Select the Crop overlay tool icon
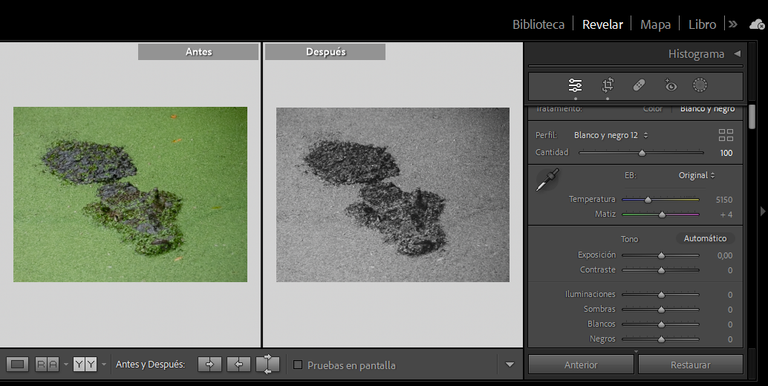Image resolution: width=768 pixels, height=386 pixels. pos(607,85)
